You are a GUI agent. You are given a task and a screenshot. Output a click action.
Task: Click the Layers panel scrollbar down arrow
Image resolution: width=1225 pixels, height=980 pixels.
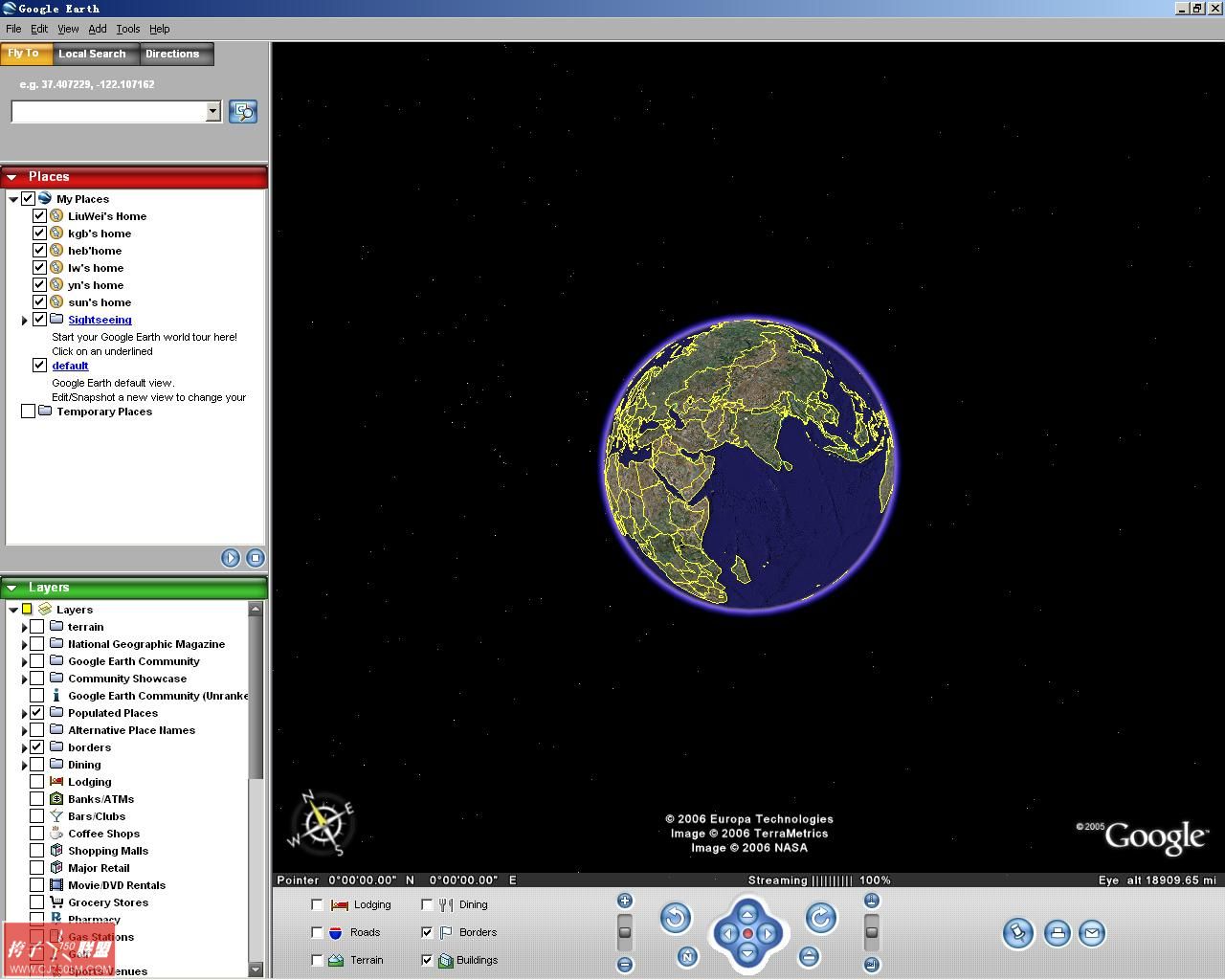256,969
